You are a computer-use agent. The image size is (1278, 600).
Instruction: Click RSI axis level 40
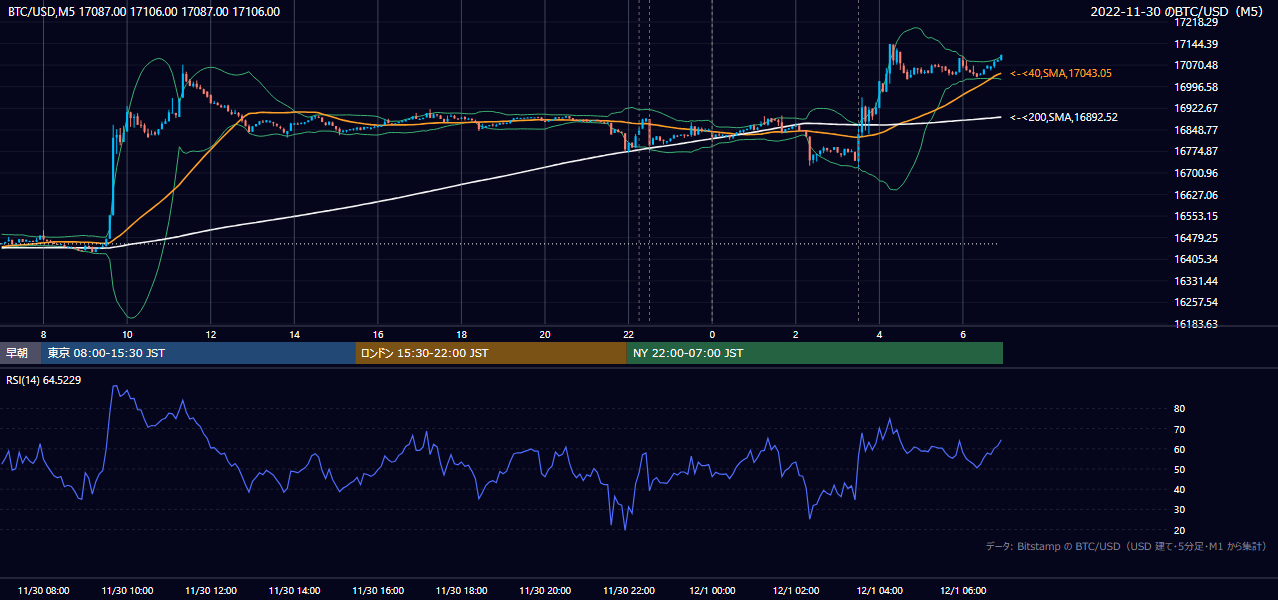1179,489
